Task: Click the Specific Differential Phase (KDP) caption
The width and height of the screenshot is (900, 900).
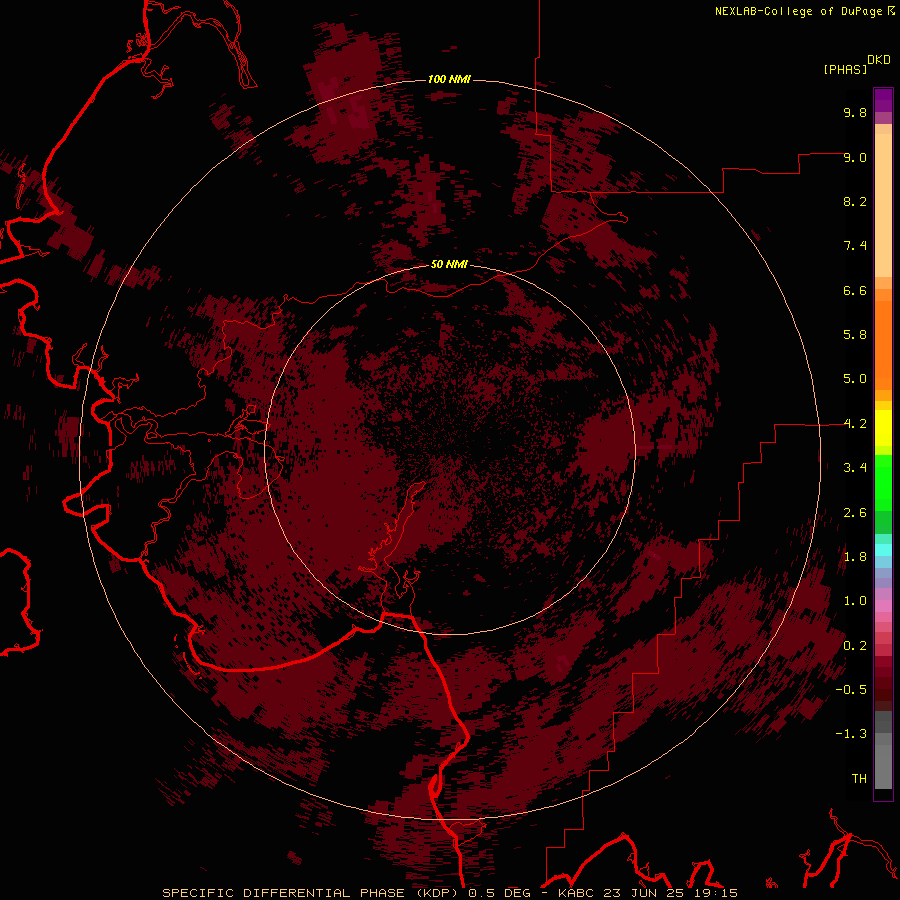Action: [x=312, y=893]
